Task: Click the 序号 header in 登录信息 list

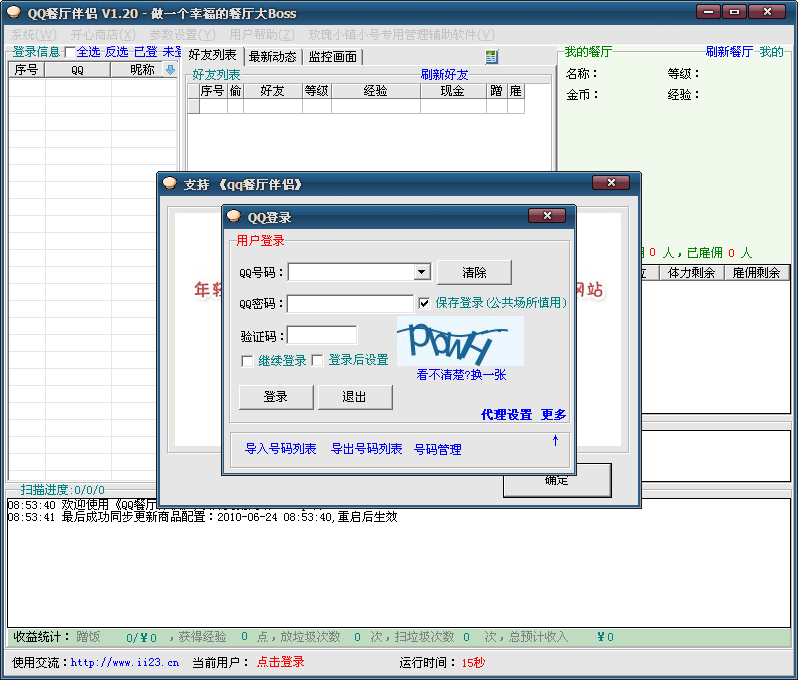Action: click(x=26, y=70)
